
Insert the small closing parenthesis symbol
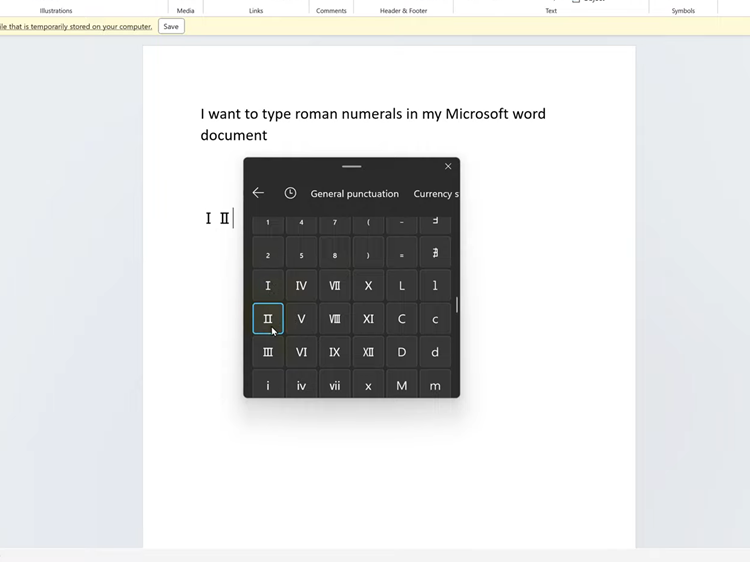[x=368, y=252]
